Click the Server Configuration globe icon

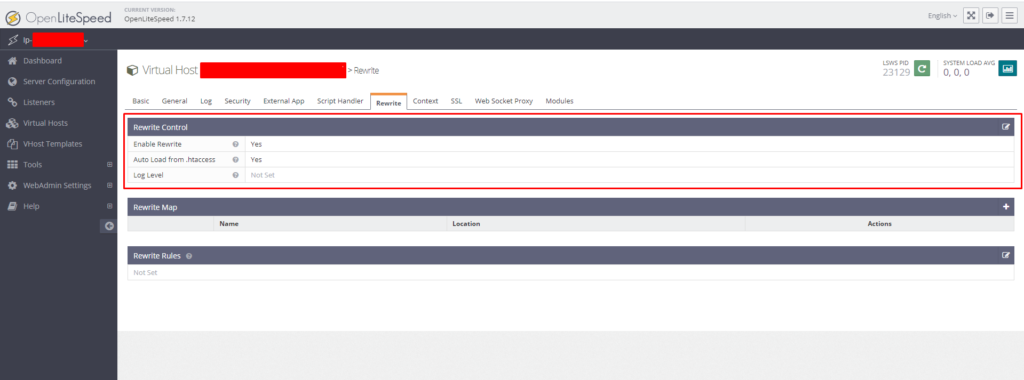click(x=11, y=82)
